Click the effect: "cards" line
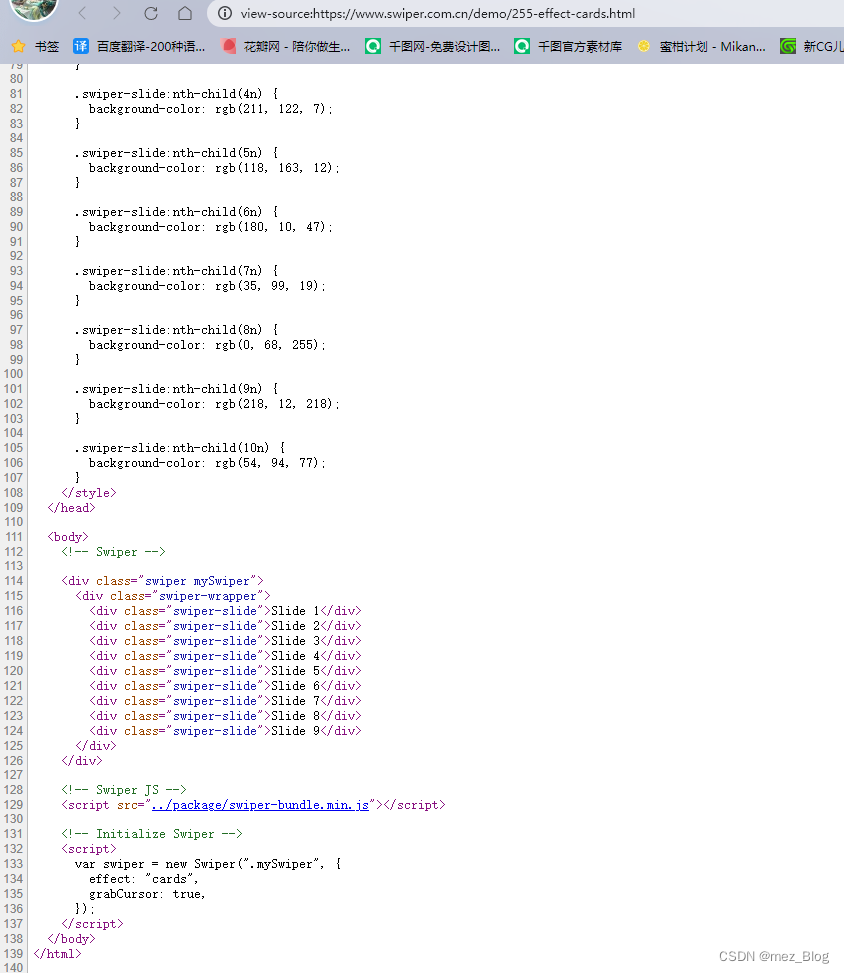The width and height of the screenshot is (844, 973). tap(143, 879)
